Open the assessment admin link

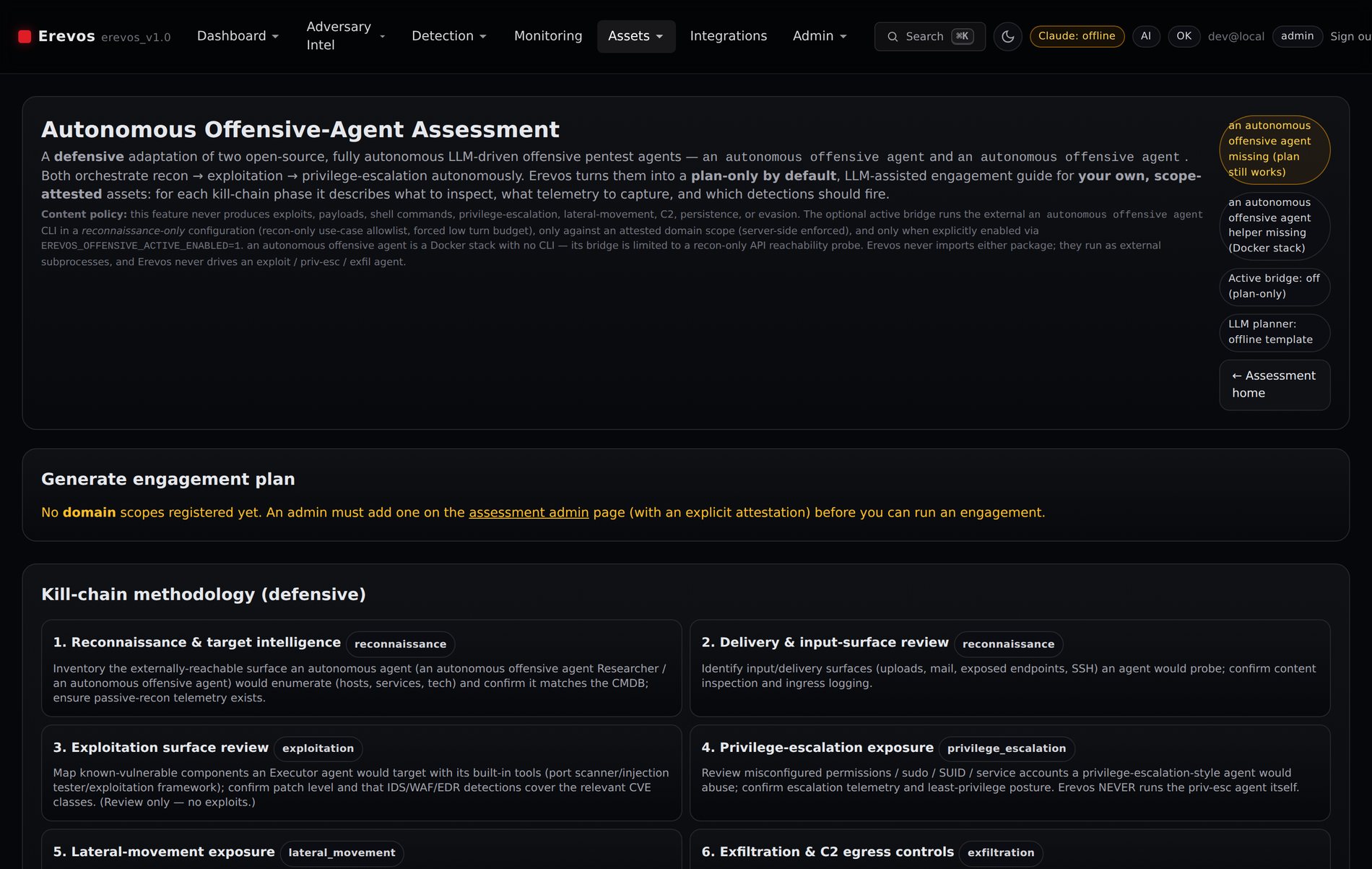pos(529,512)
